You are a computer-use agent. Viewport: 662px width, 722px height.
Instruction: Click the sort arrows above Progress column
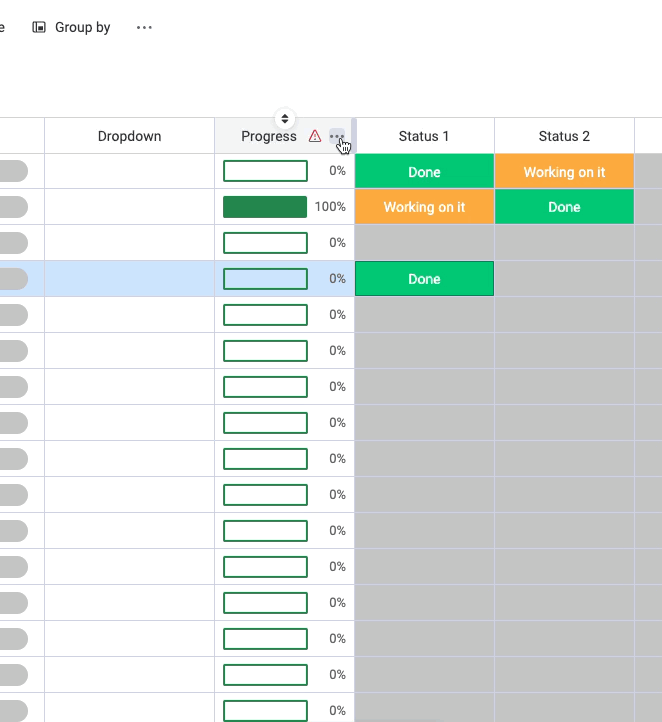285,119
